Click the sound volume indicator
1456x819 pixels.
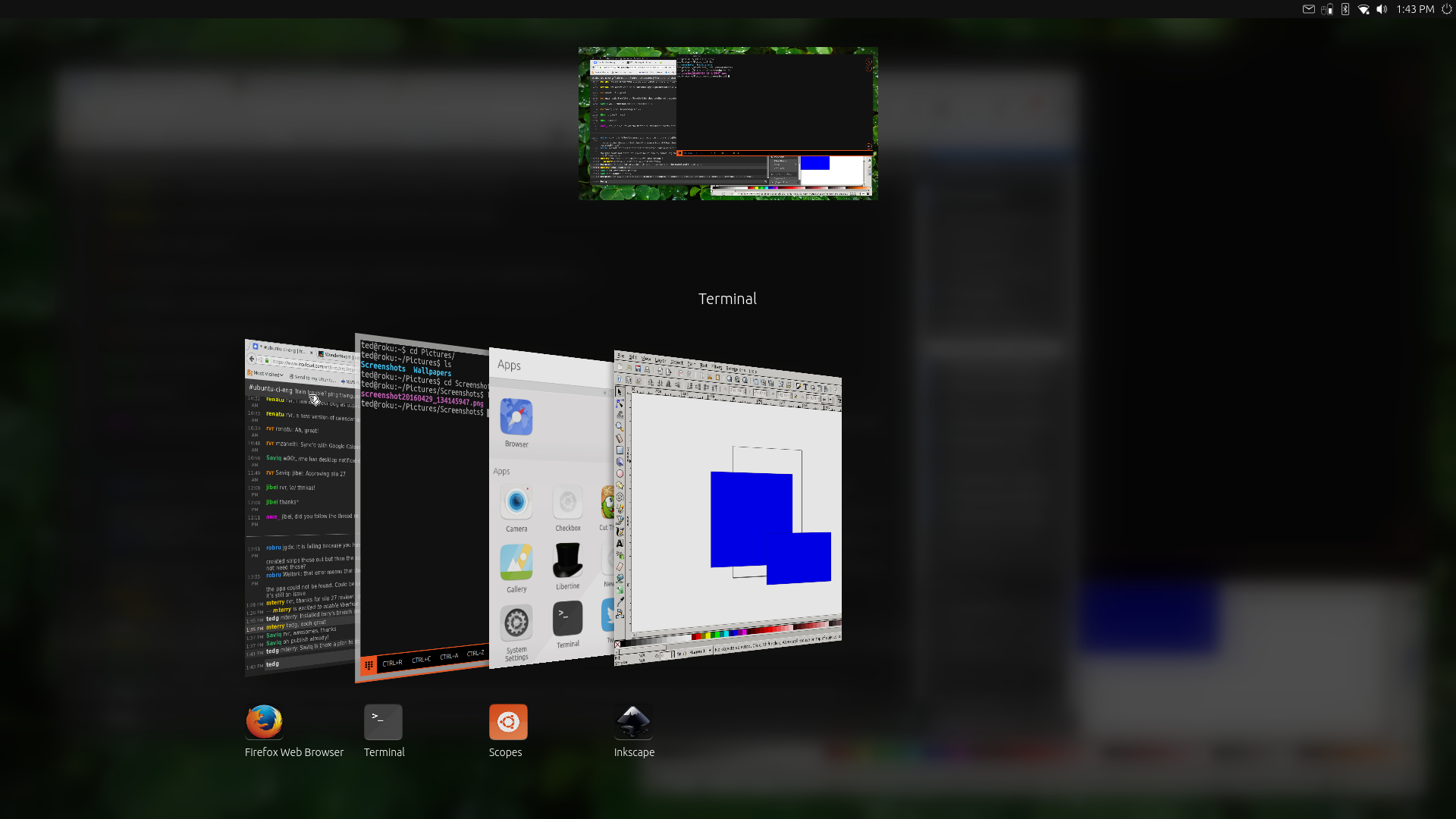pos(1382,9)
